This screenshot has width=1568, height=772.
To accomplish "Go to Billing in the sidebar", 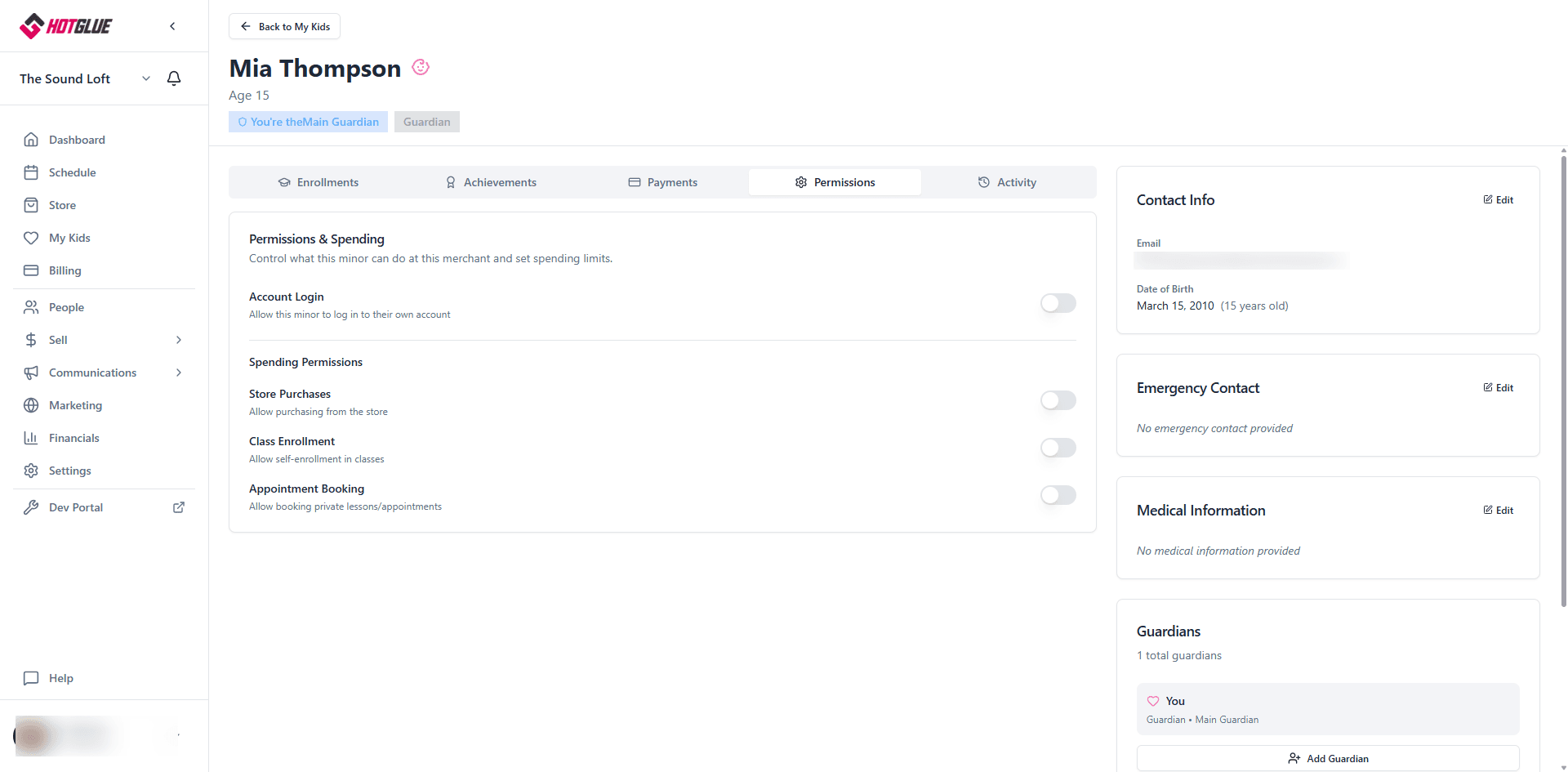I will [65, 270].
